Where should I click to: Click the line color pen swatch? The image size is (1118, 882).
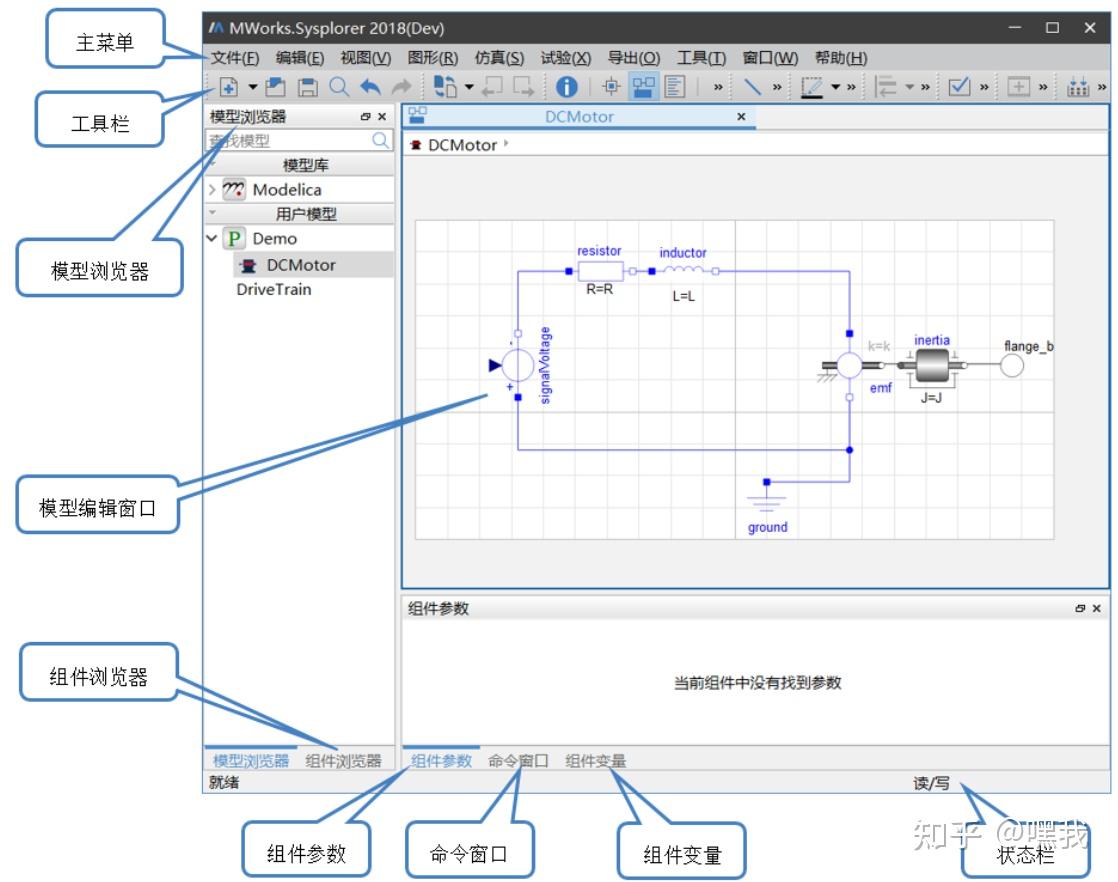[811, 87]
